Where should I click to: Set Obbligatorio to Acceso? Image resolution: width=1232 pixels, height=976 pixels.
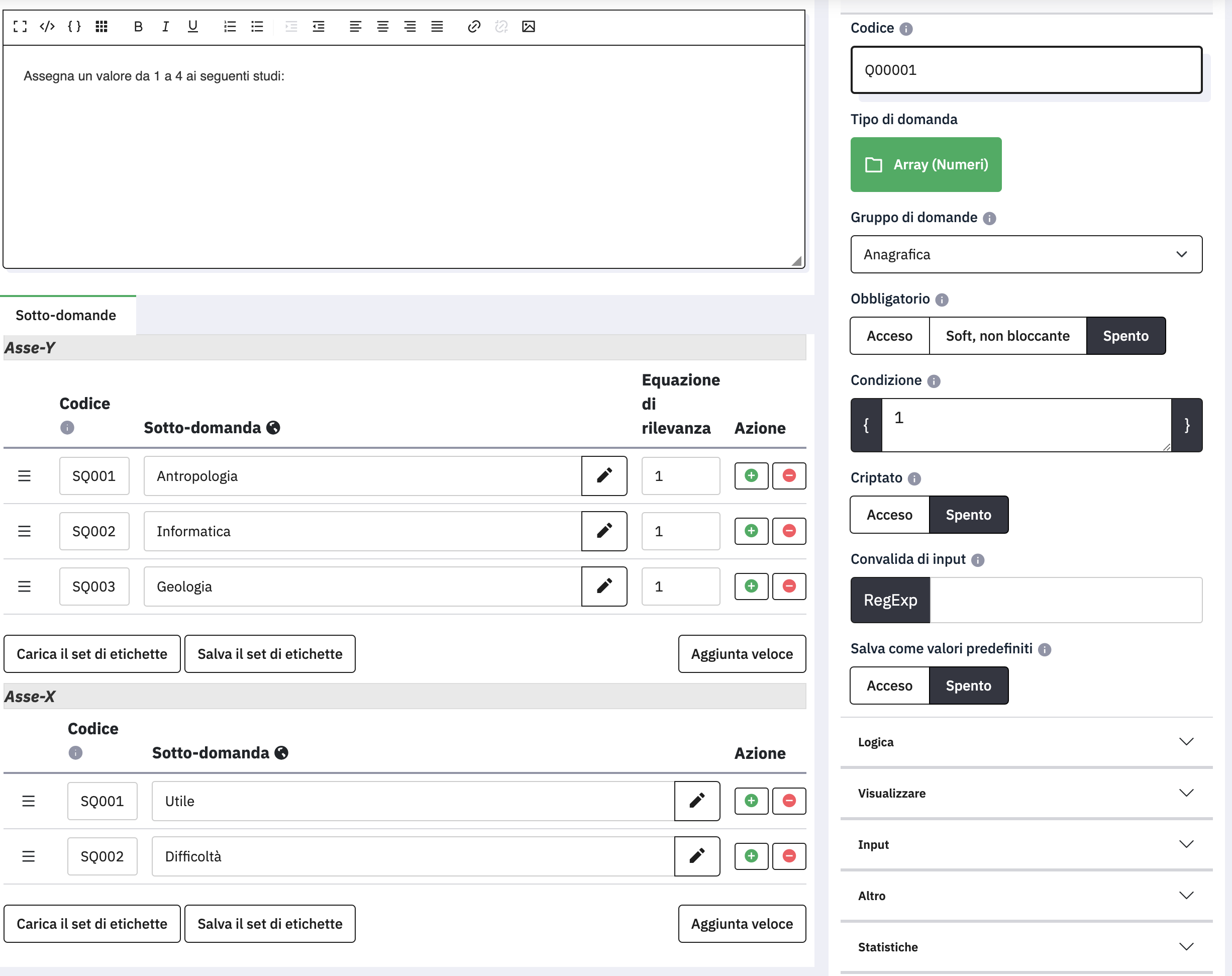889,336
